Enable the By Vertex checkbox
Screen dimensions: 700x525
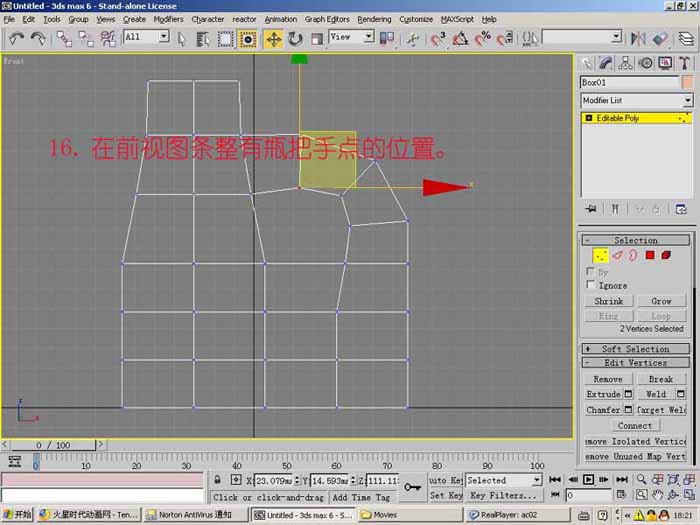pyautogui.click(x=590, y=271)
